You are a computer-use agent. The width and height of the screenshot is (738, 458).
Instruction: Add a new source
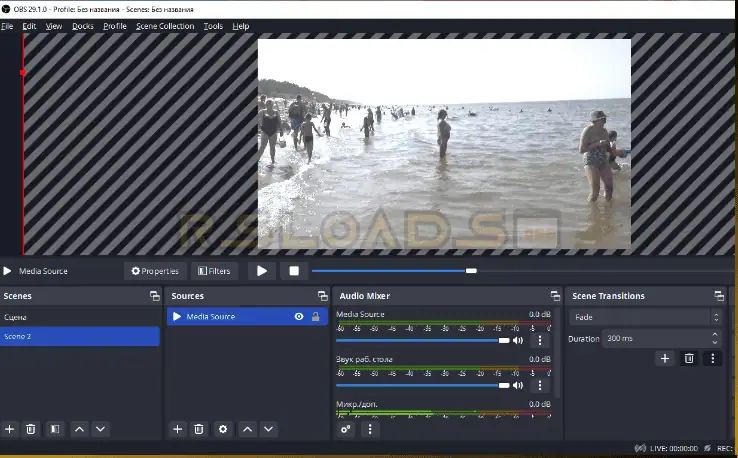coord(177,429)
